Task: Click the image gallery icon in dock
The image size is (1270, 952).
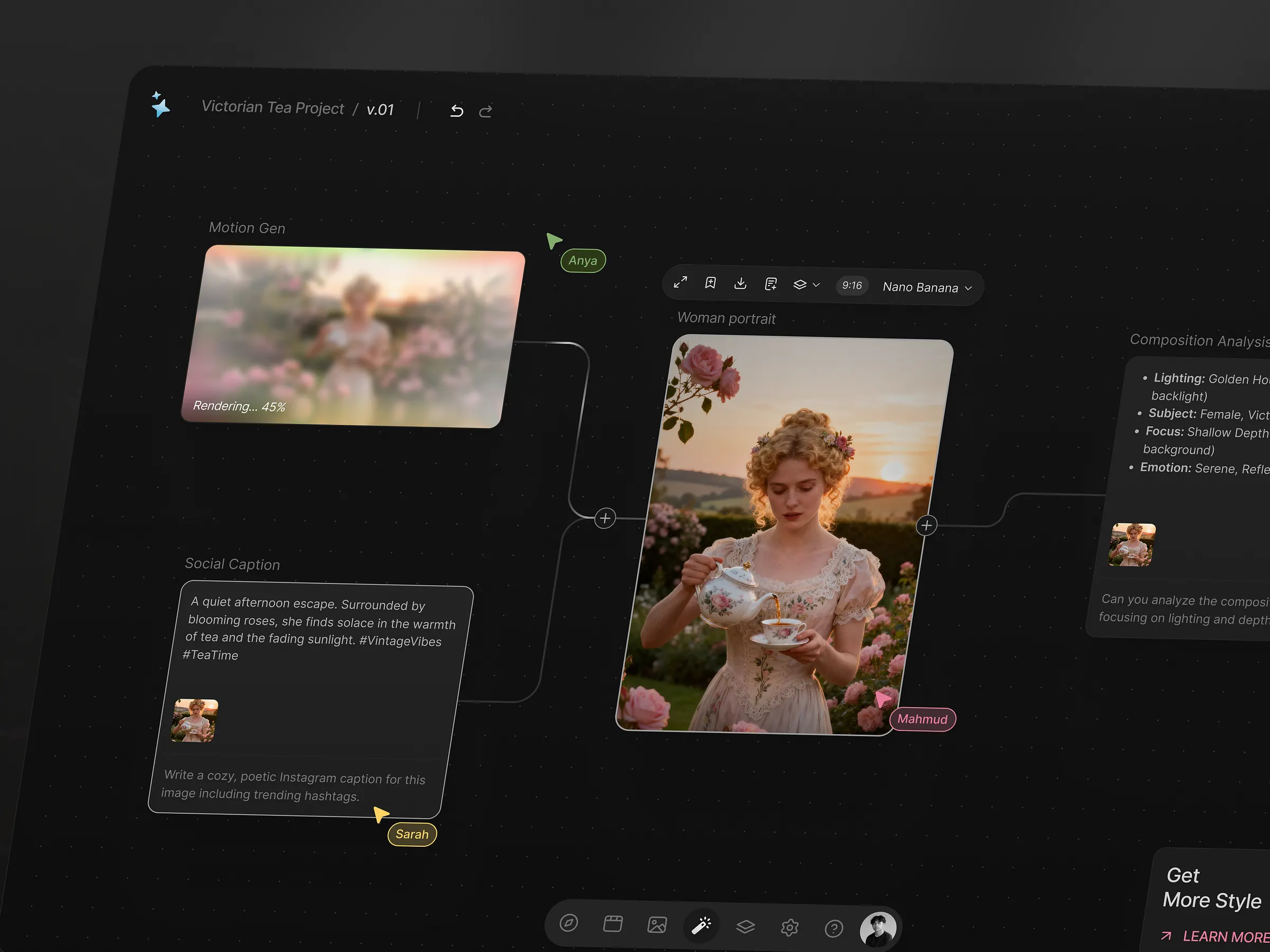Action: [657, 924]
